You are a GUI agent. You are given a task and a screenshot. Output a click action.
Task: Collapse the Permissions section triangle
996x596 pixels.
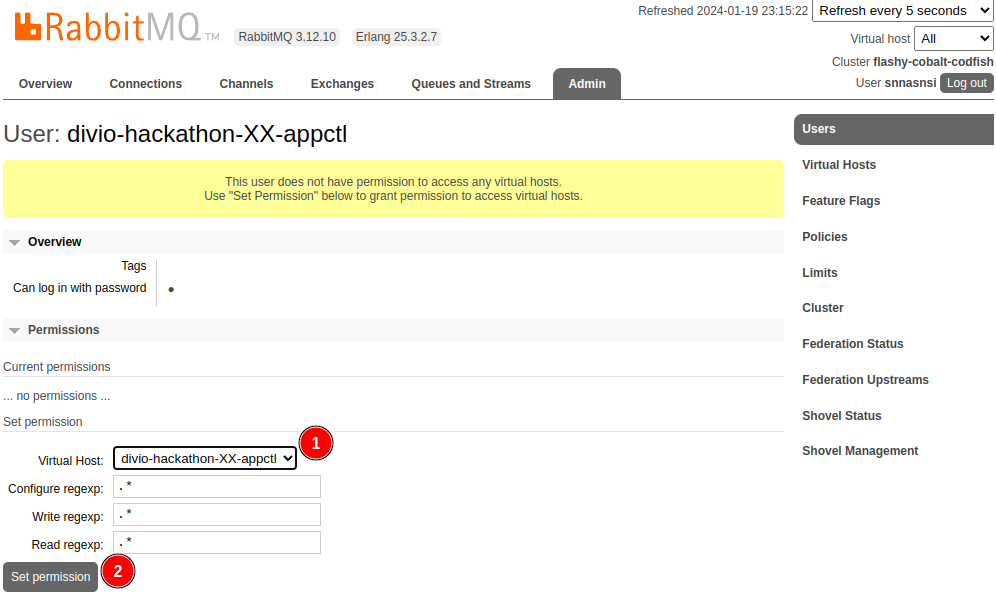coord(14,329)
